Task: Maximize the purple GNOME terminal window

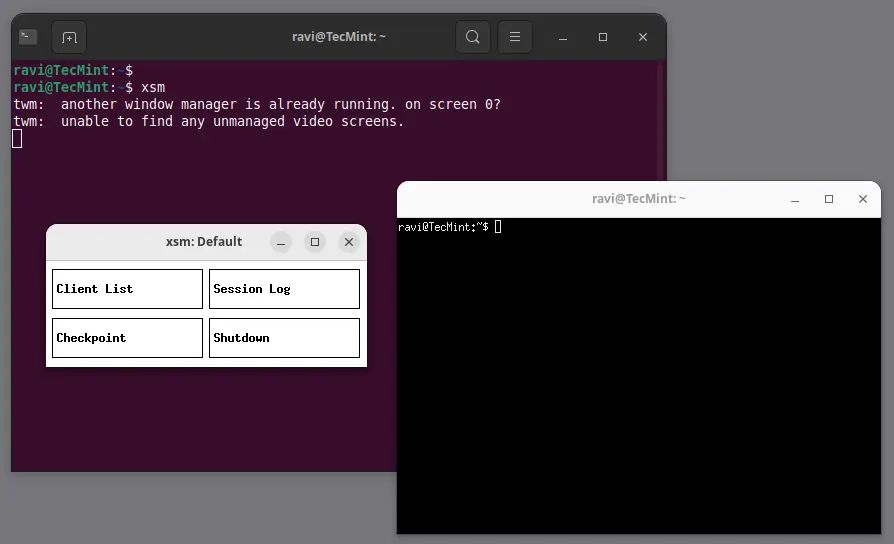Action: [603, 37]
